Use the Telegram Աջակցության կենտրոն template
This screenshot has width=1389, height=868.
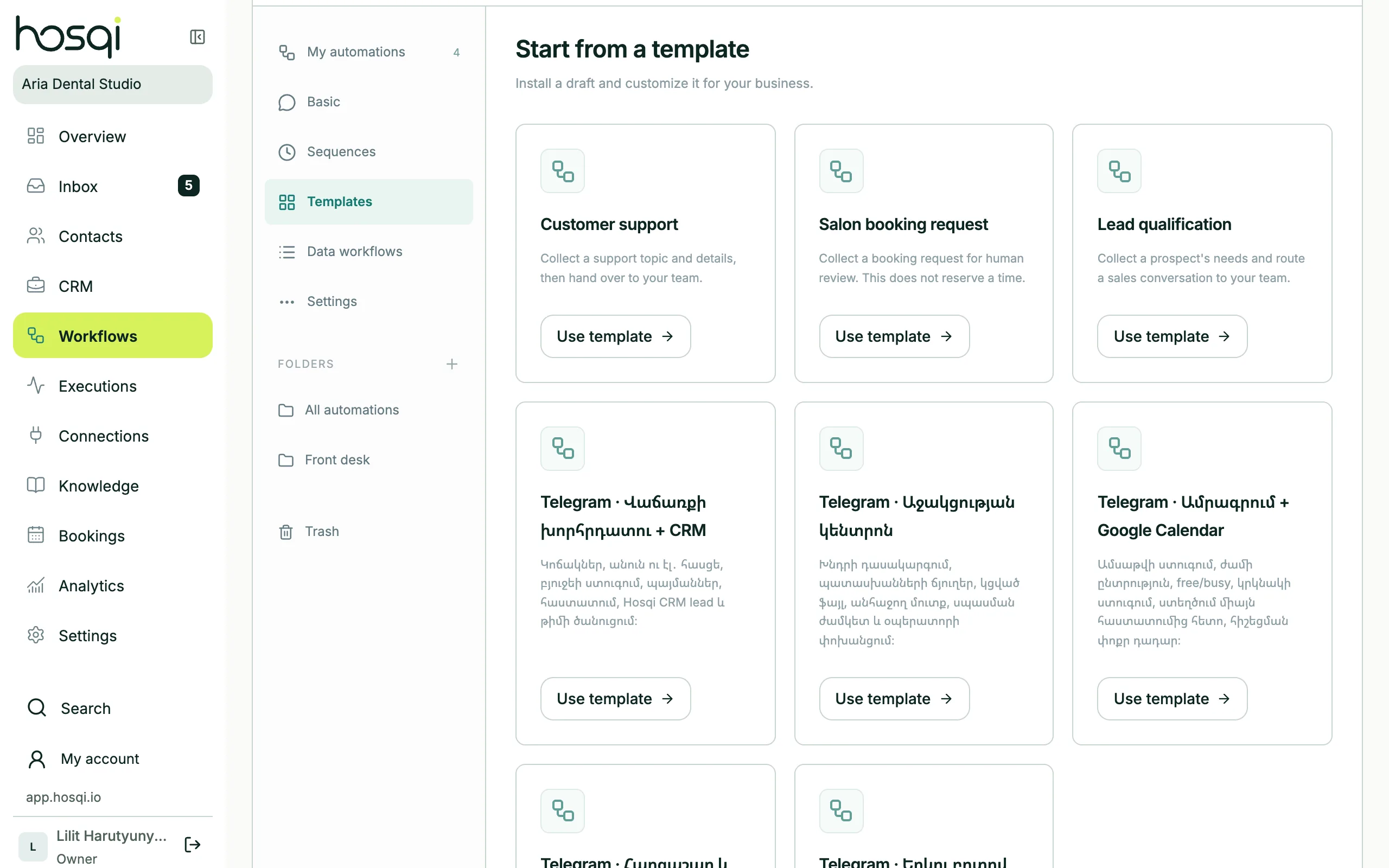pyautogui.click(x=894, y=699)
